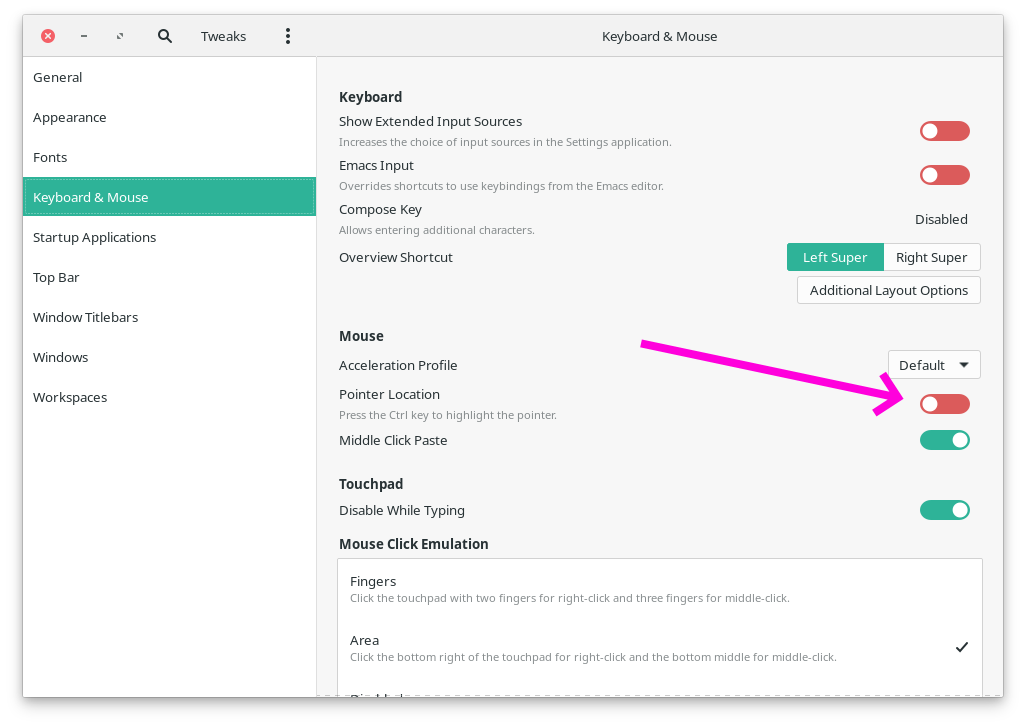This screenshot has width=1026, height=728.
Task: Switch to Window Titlebars settings
Action: click(86, 317)
